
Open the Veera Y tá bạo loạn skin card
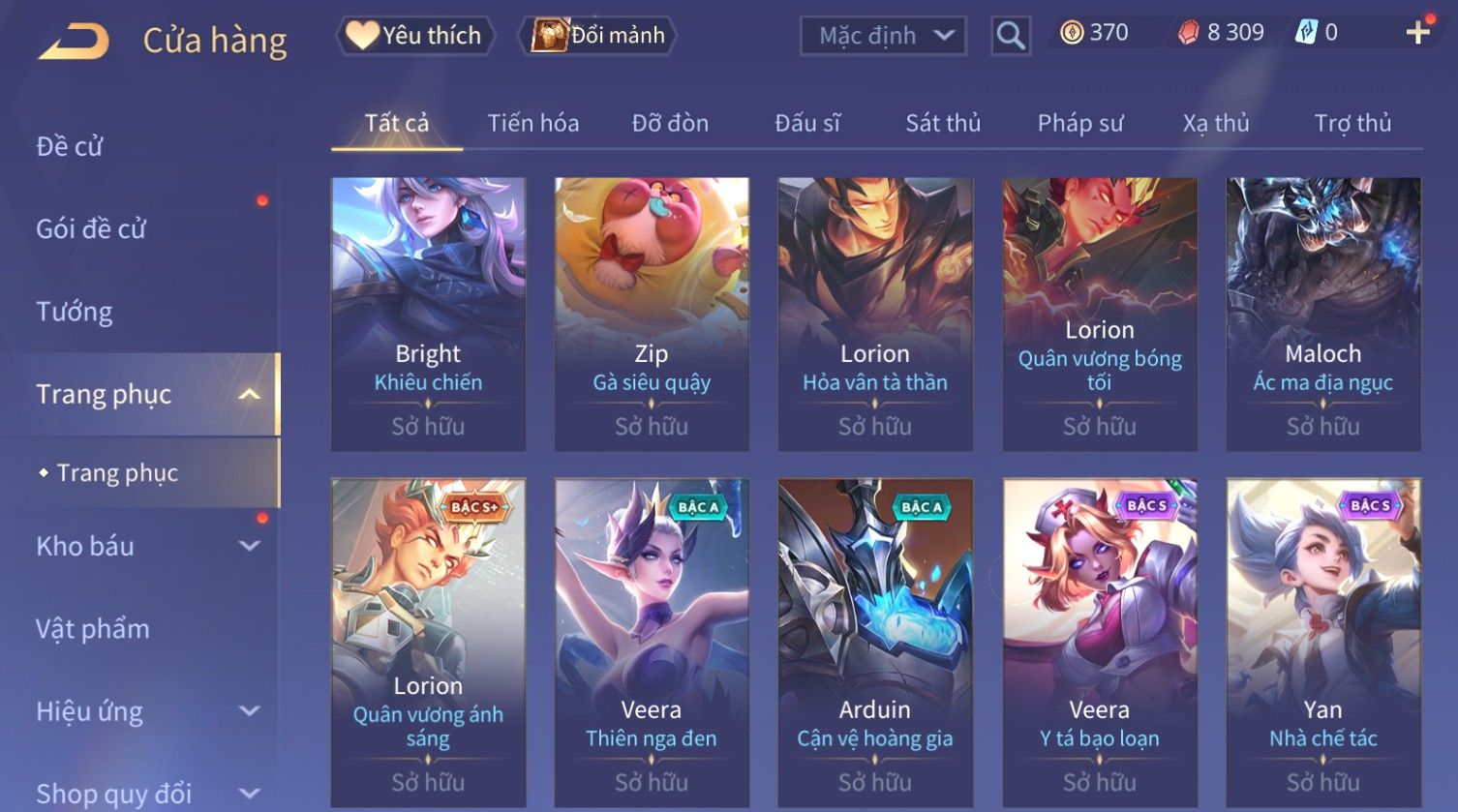[x=1100, y=643]
